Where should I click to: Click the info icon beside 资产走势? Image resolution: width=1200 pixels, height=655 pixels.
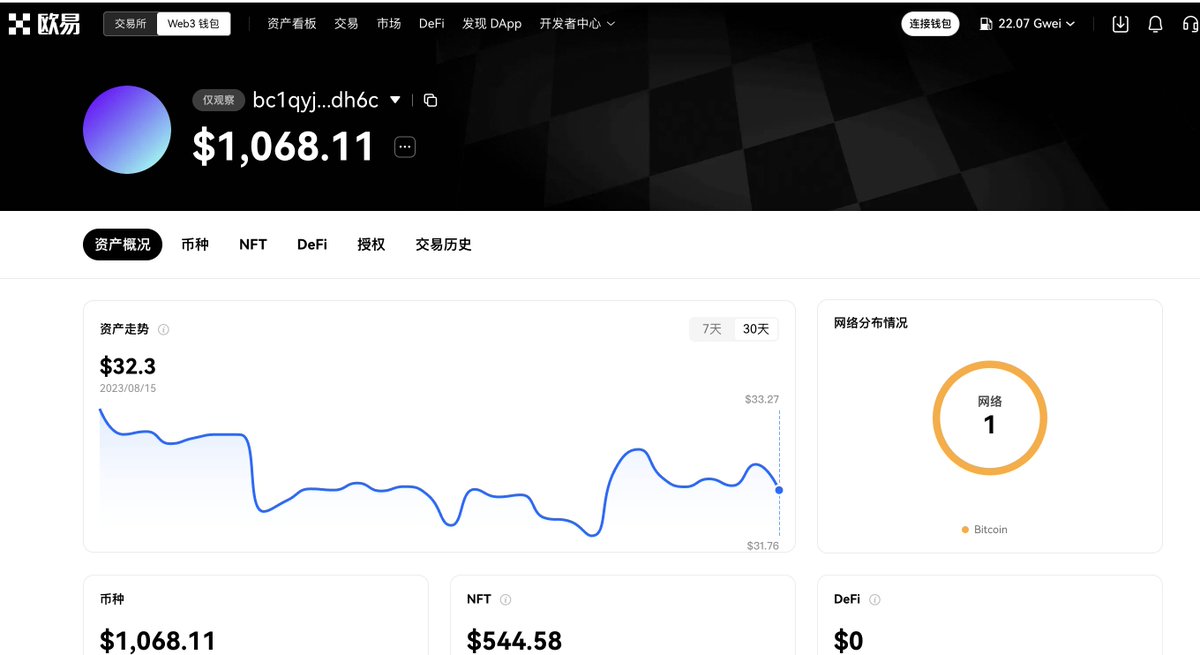pos(164,329)
